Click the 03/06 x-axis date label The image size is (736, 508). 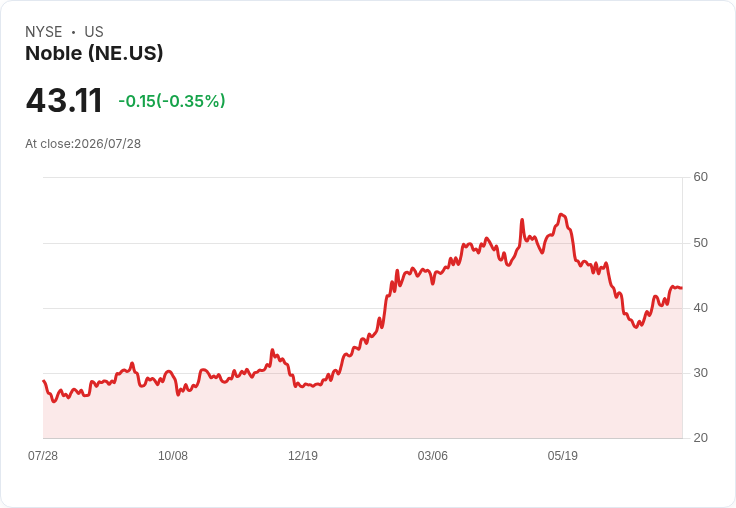[433, 455]
